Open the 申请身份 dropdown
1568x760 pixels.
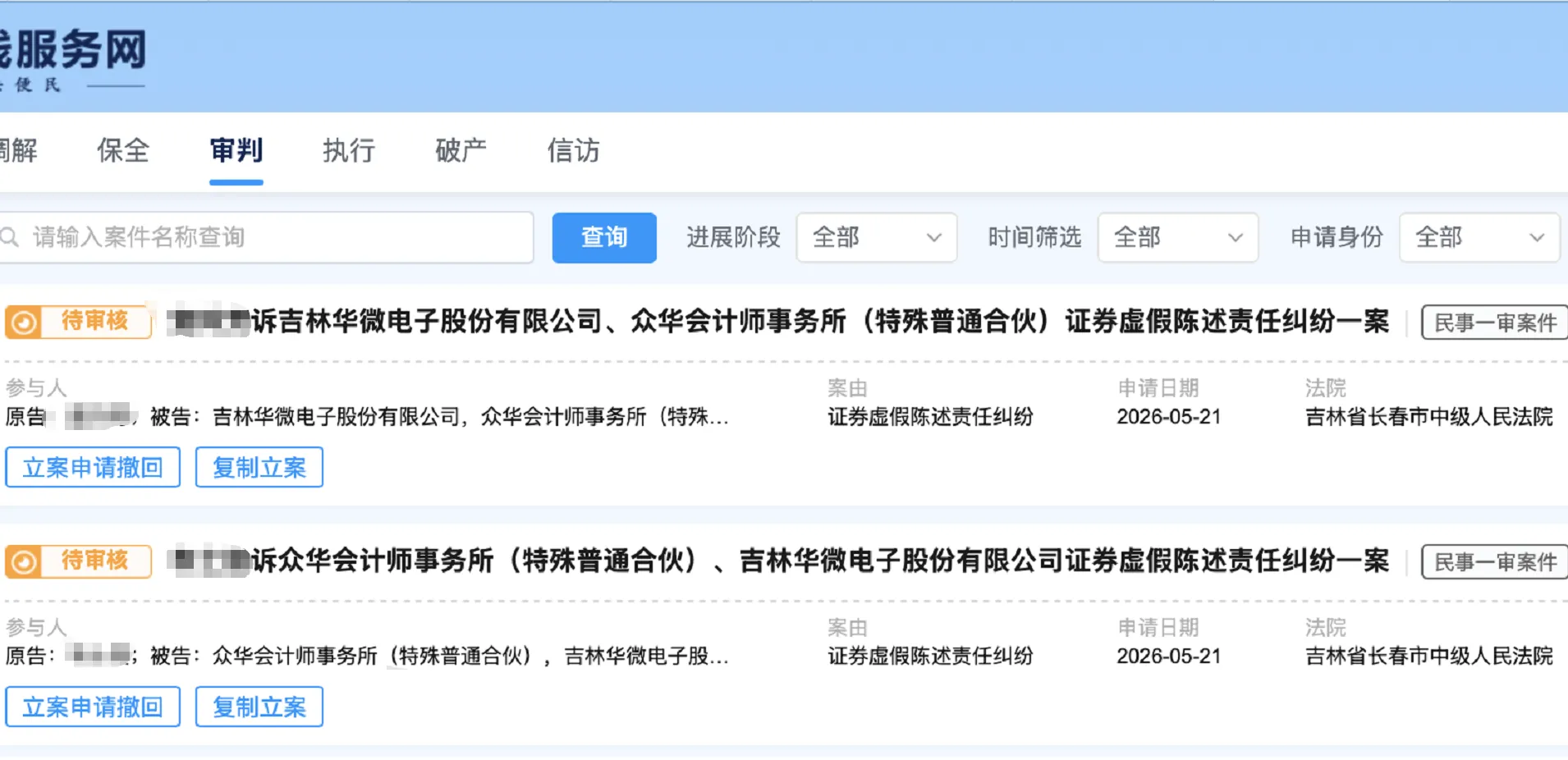click(1479, 238)
